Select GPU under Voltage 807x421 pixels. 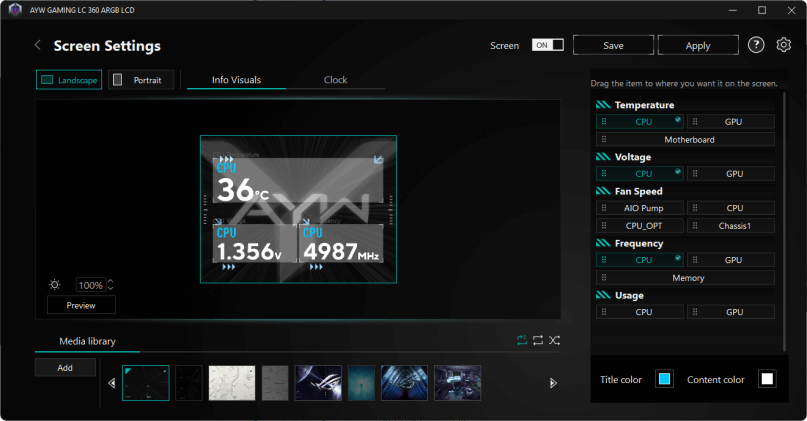point(731,174)
